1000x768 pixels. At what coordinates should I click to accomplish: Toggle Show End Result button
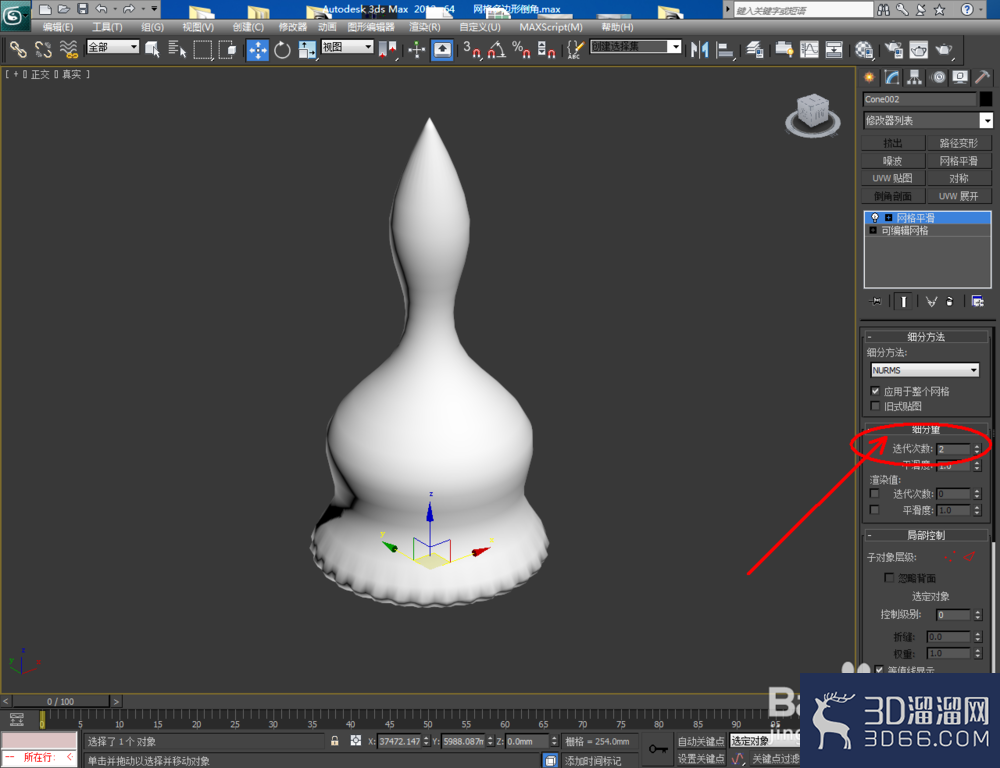pos(903,301)
